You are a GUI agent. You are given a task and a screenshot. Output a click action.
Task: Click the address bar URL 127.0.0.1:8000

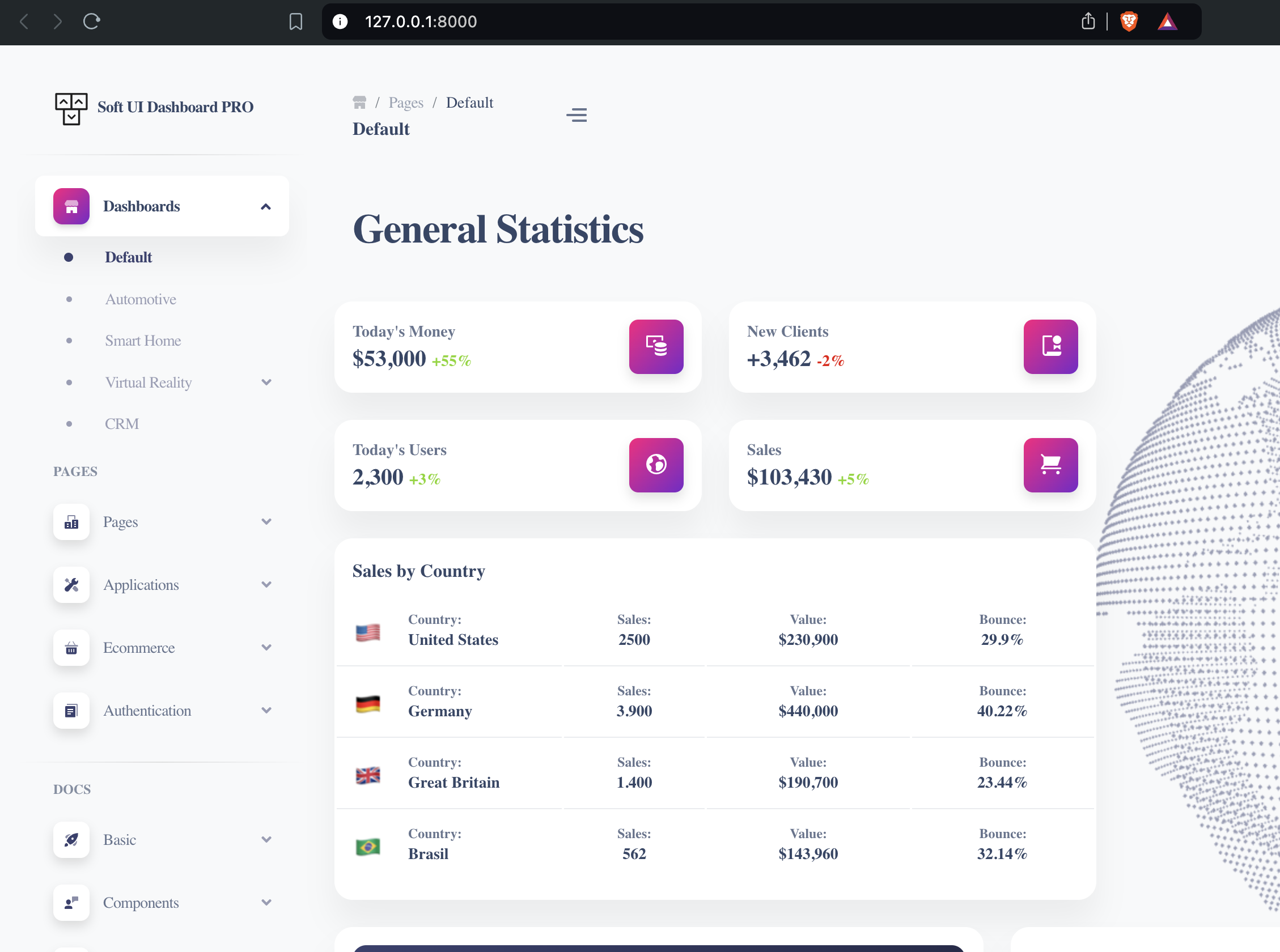(421, 22)
